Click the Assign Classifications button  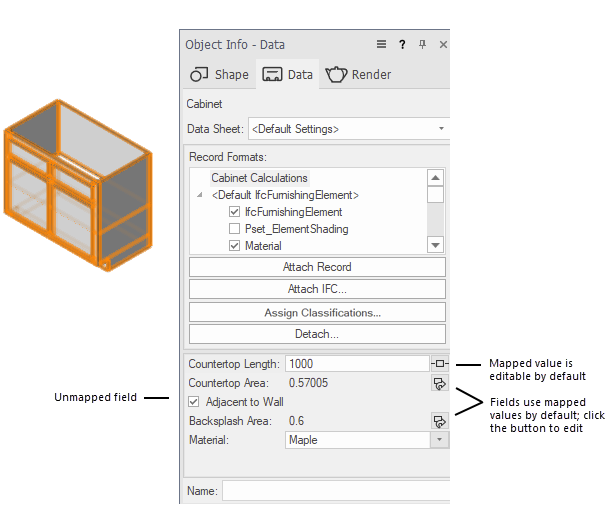point(317,312)
